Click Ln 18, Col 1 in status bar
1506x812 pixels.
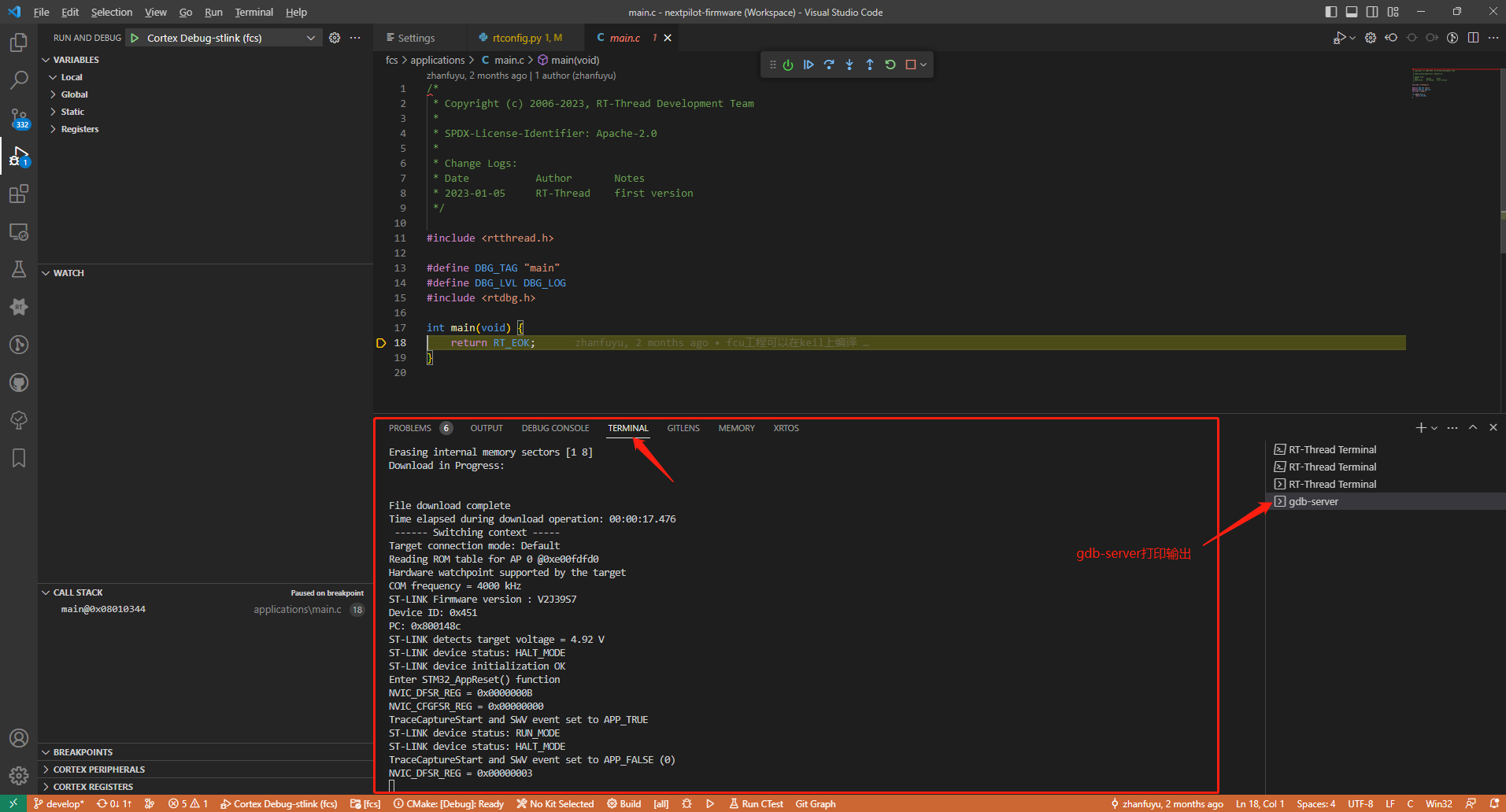[x=1260, y=803]
